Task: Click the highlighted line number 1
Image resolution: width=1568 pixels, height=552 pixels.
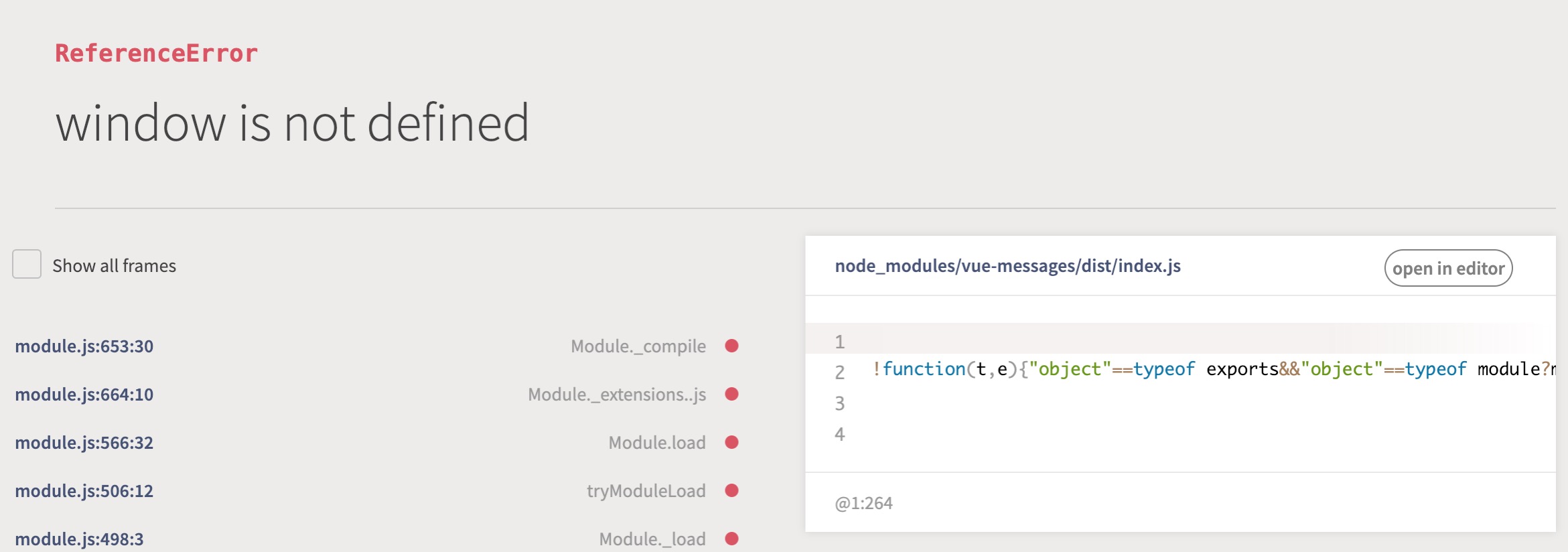Action: coord(839,342)
